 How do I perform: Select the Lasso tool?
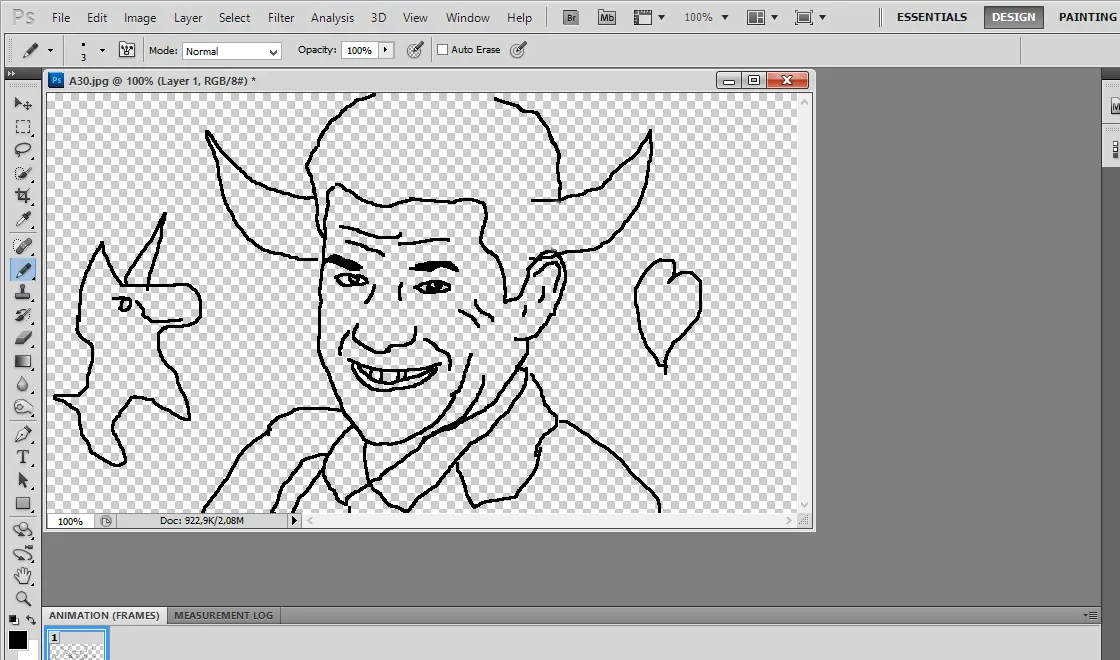22,150
